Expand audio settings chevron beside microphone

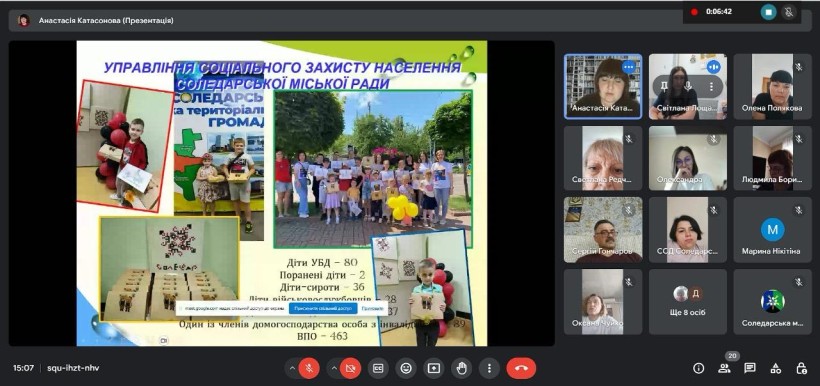click(x=292, y=368)
